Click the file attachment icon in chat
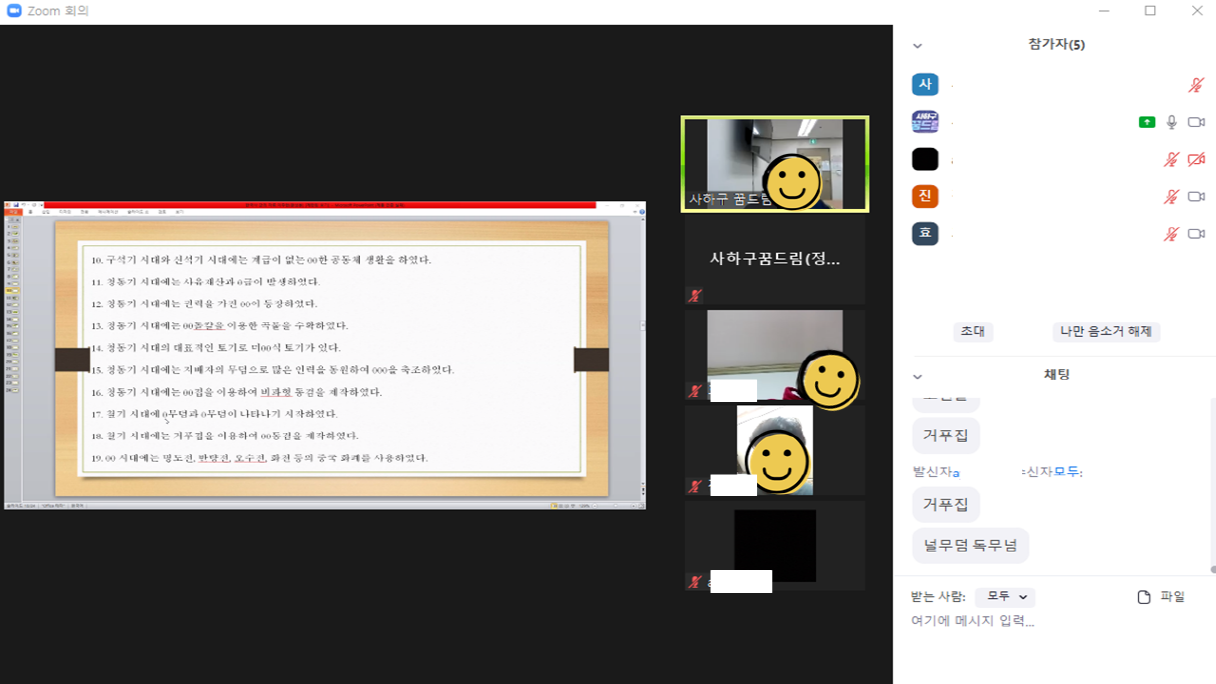This screenshot has width=1216, height=684. pos(1144,597)
